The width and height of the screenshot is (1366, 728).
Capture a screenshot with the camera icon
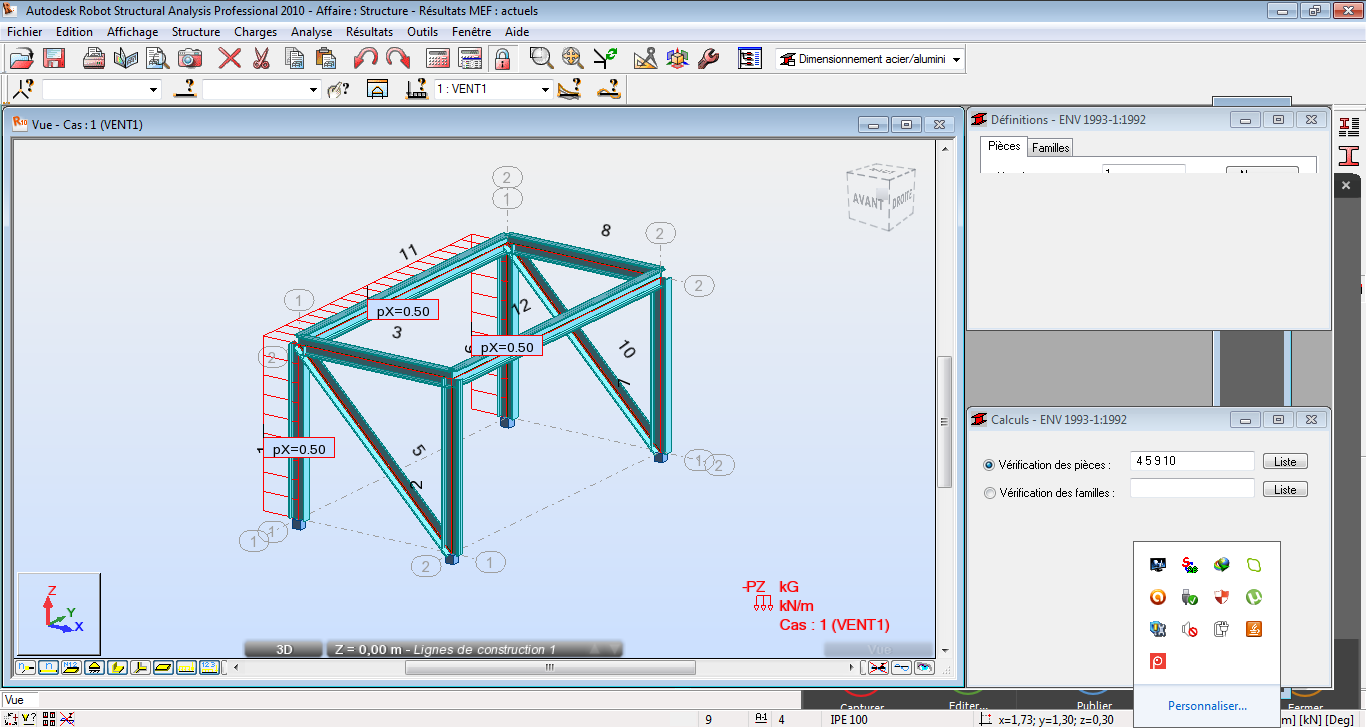190,58
